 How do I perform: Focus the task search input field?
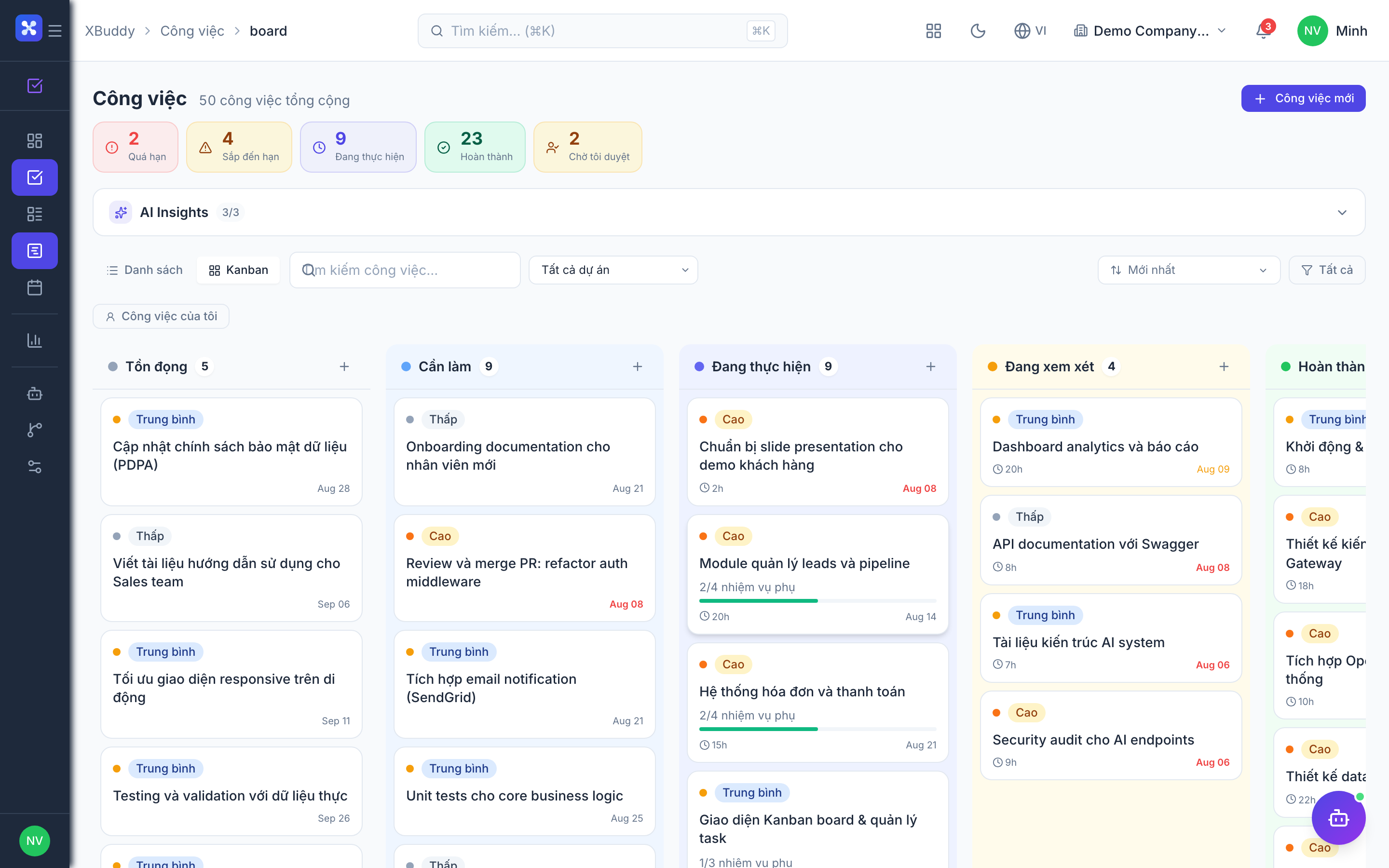(405, 270)
